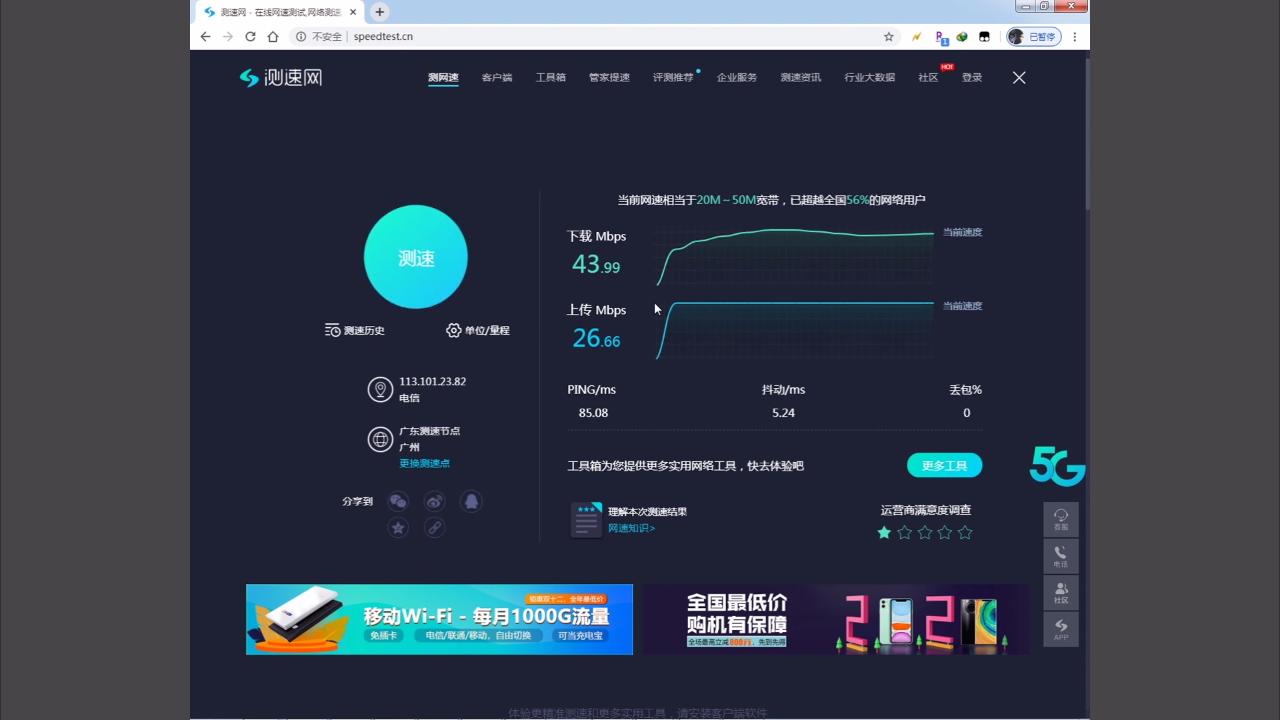Open the 客服 customer service sidebar icon

1061,517
